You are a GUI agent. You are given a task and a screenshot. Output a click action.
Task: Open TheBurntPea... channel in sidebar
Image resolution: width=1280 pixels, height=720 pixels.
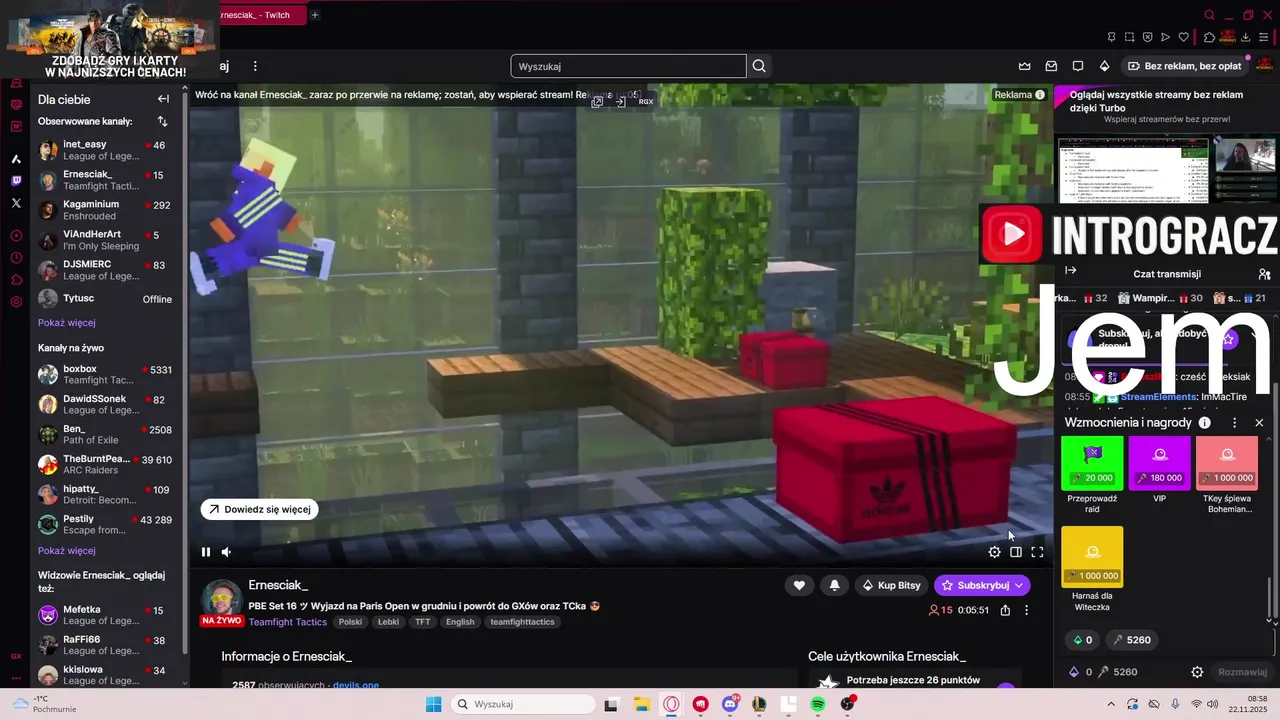pyautogui.click(x=105, y=465)
